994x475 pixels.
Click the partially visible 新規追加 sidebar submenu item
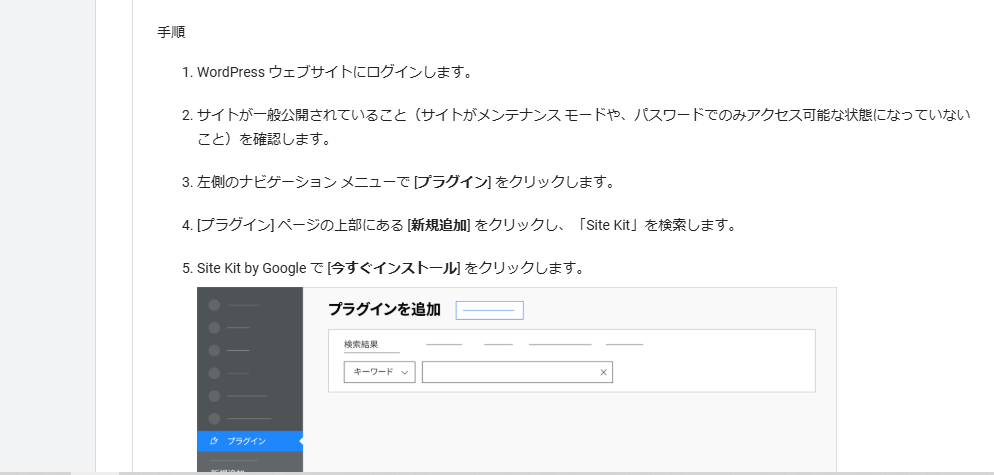click(228, 470)
